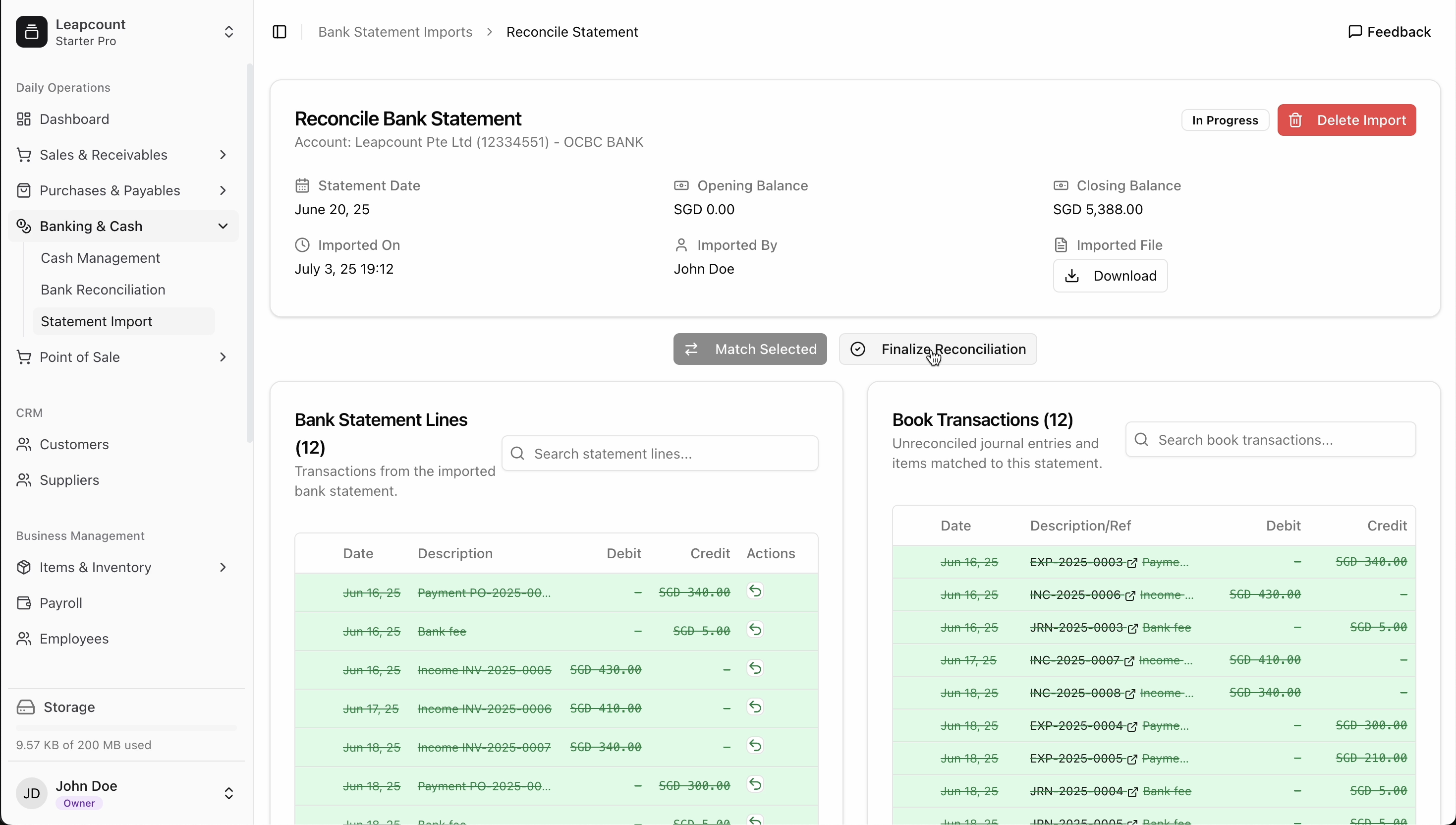Undo match for Payment PO SGD 340.00 line

click(755, 591)
